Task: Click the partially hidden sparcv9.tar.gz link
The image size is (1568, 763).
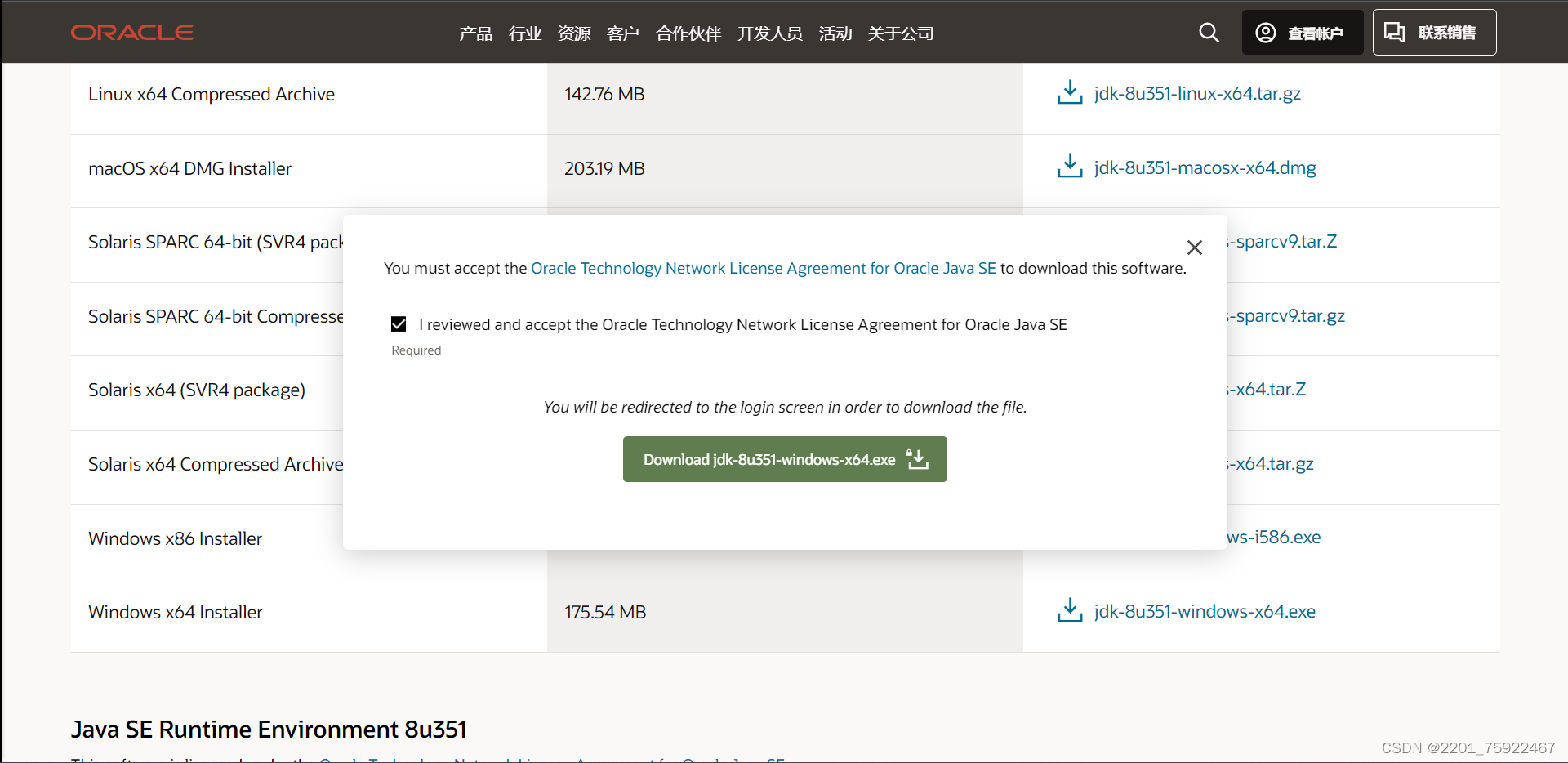Action: 1286,315
